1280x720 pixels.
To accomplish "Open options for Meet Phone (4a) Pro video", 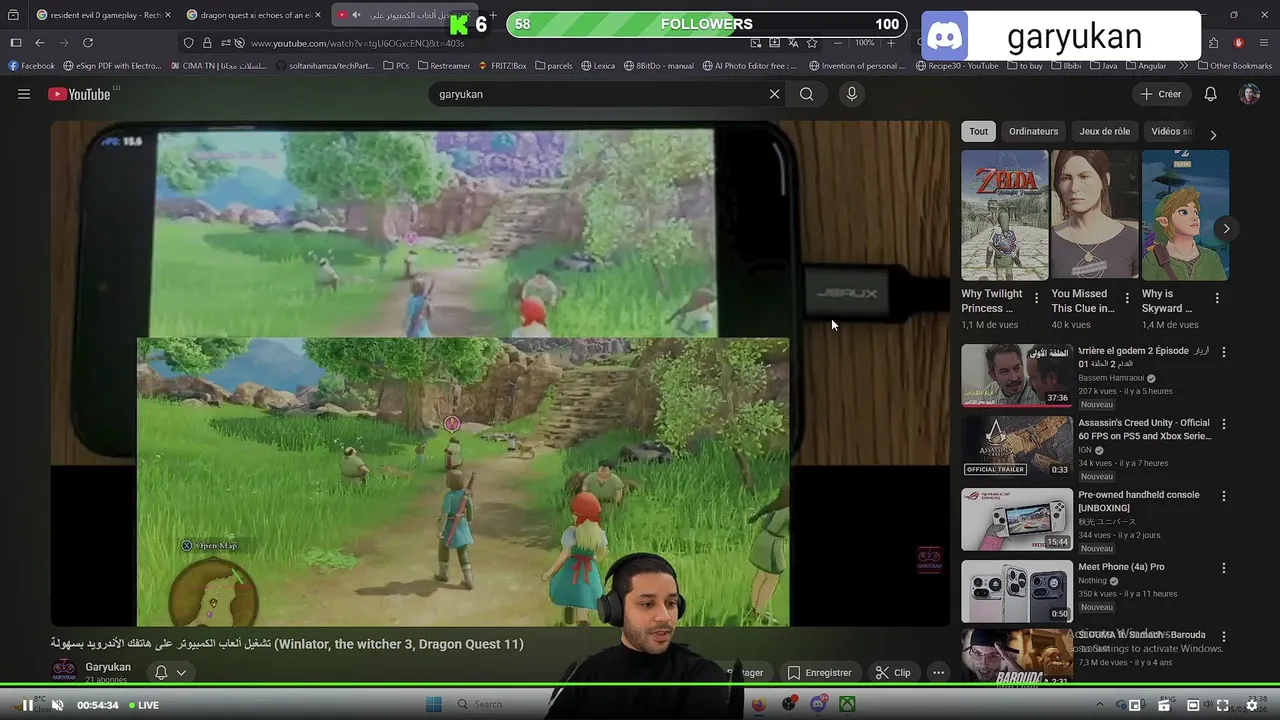I will tap(1224, 567).
